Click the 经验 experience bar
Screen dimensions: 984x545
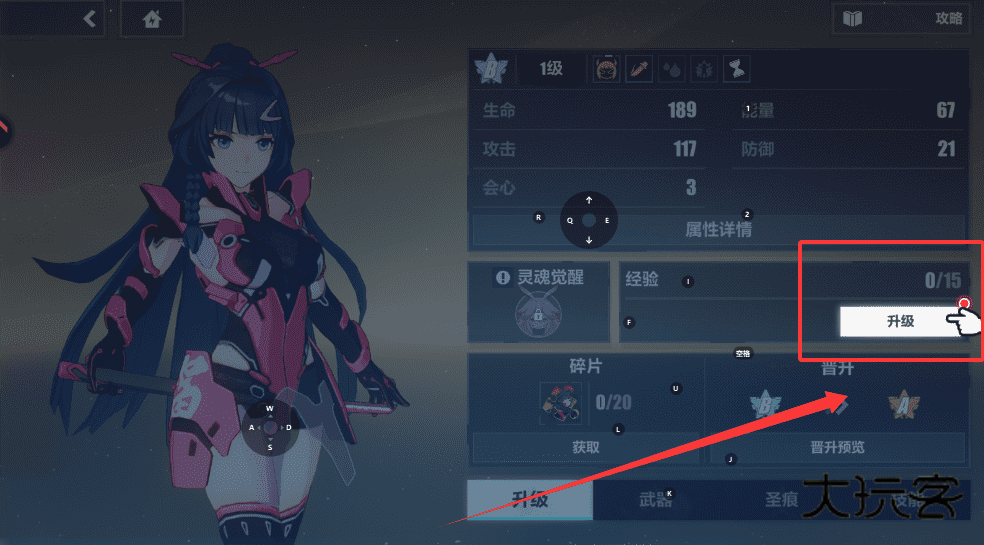793,279
